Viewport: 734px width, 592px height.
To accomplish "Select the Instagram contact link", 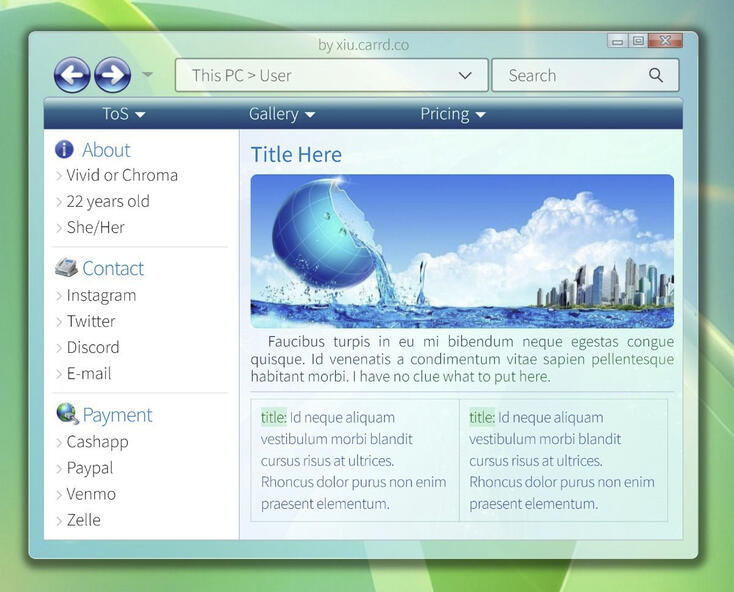I will pyautogui.click(x=101, y=295).
